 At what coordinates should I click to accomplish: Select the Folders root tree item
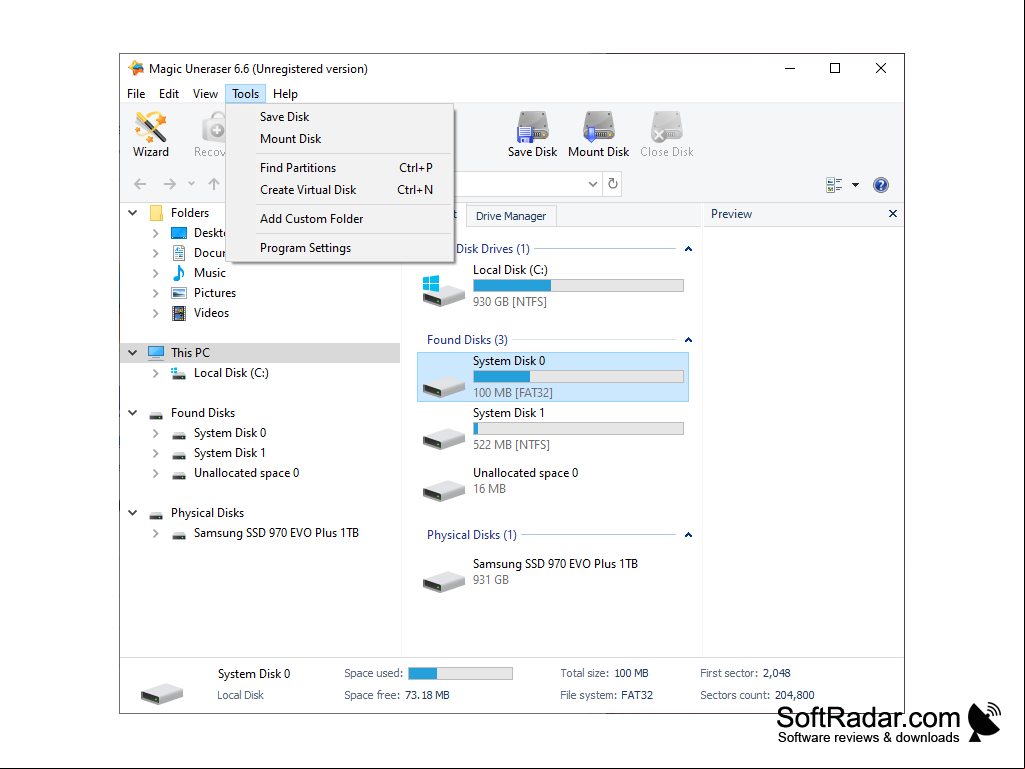(x=190, y=213)
